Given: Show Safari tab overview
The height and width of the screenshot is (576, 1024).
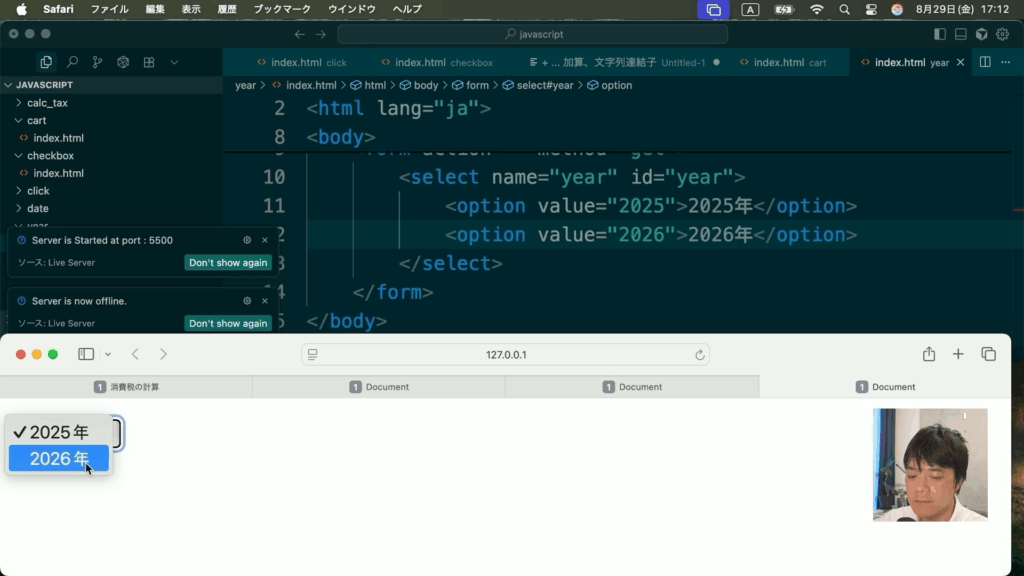Looking at the screenshot, I should click(x=988, y=354).
